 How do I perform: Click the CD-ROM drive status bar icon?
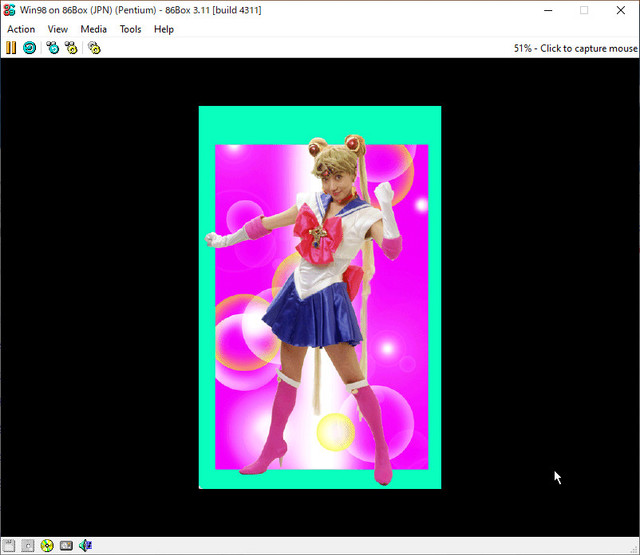tap(47, 546)
